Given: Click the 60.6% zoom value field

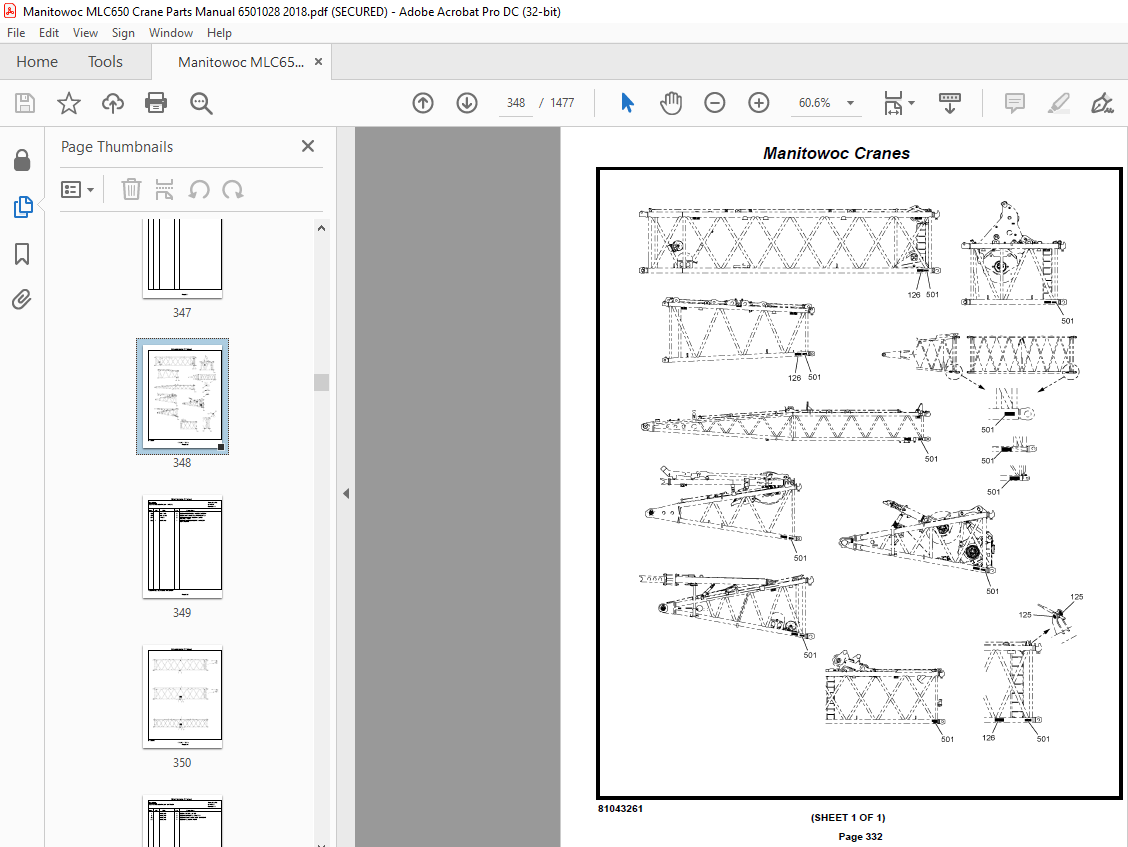Looking at the screenshot, I should tap(814, 103).
